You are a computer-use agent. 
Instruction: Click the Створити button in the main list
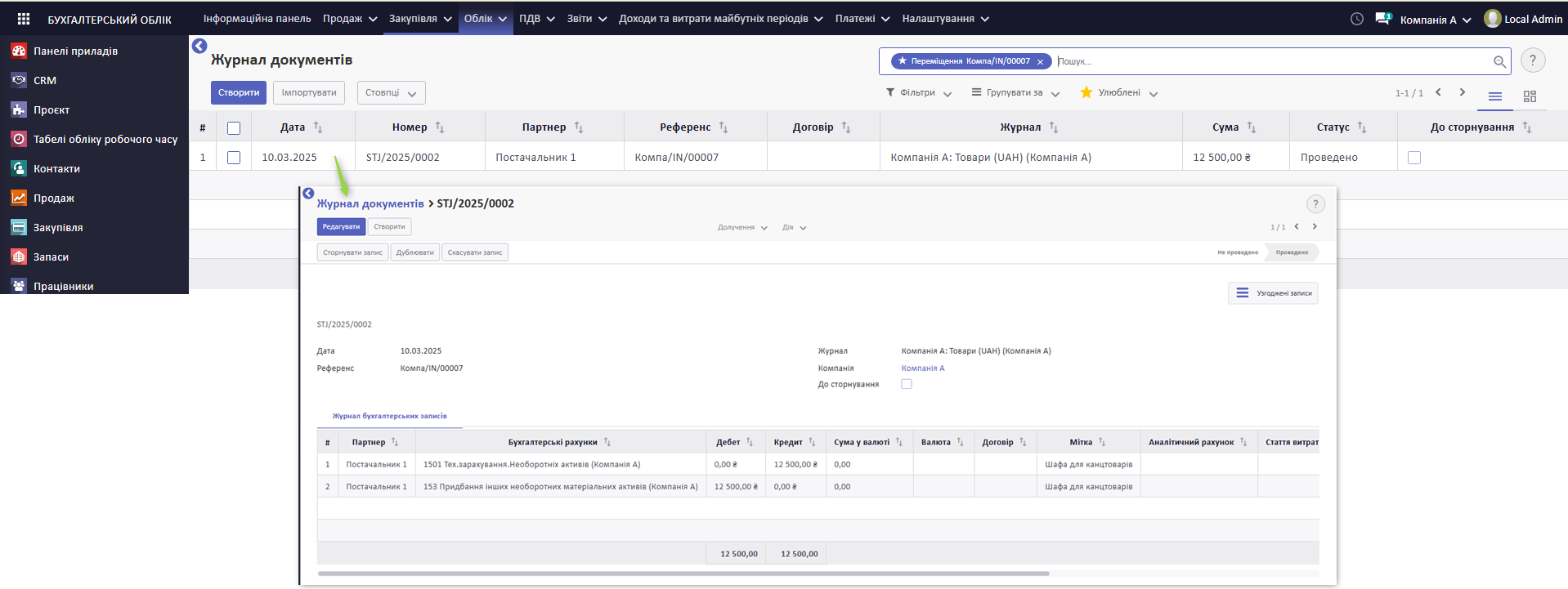(239, 92)
